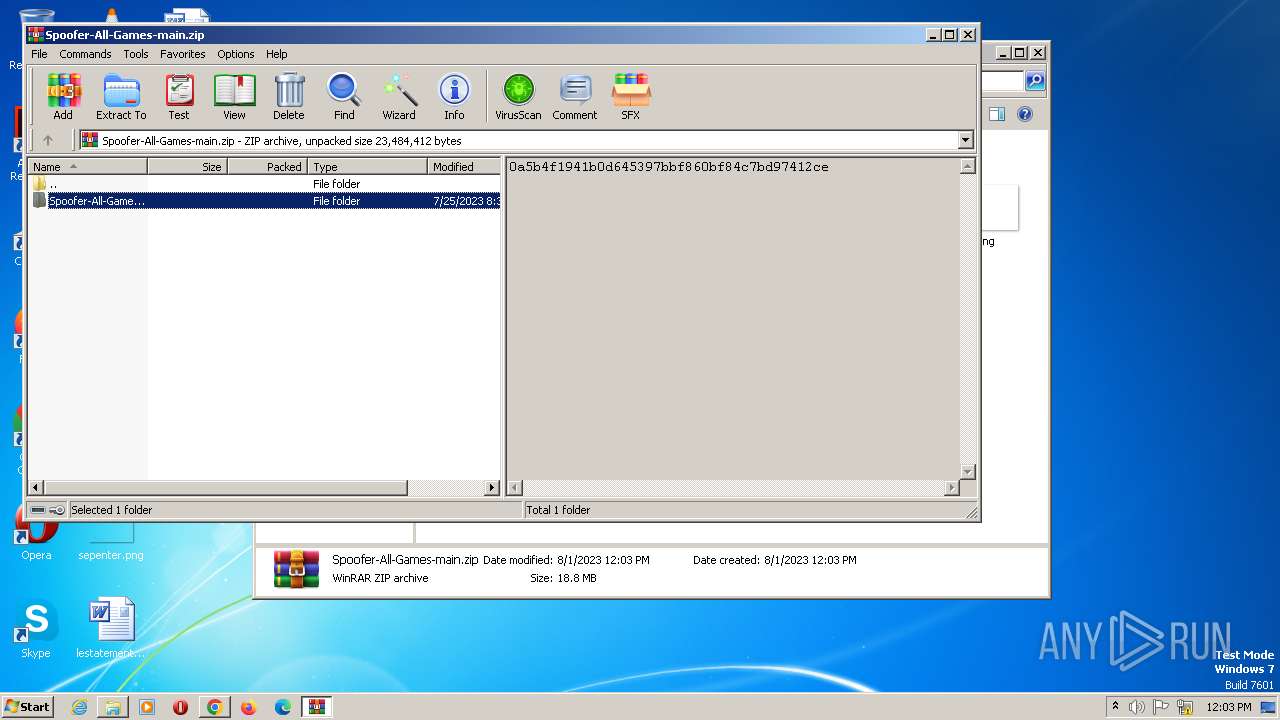Open Opera from the taskbar
Screen dimensions: 1280x720
click(x=181, y=707)
